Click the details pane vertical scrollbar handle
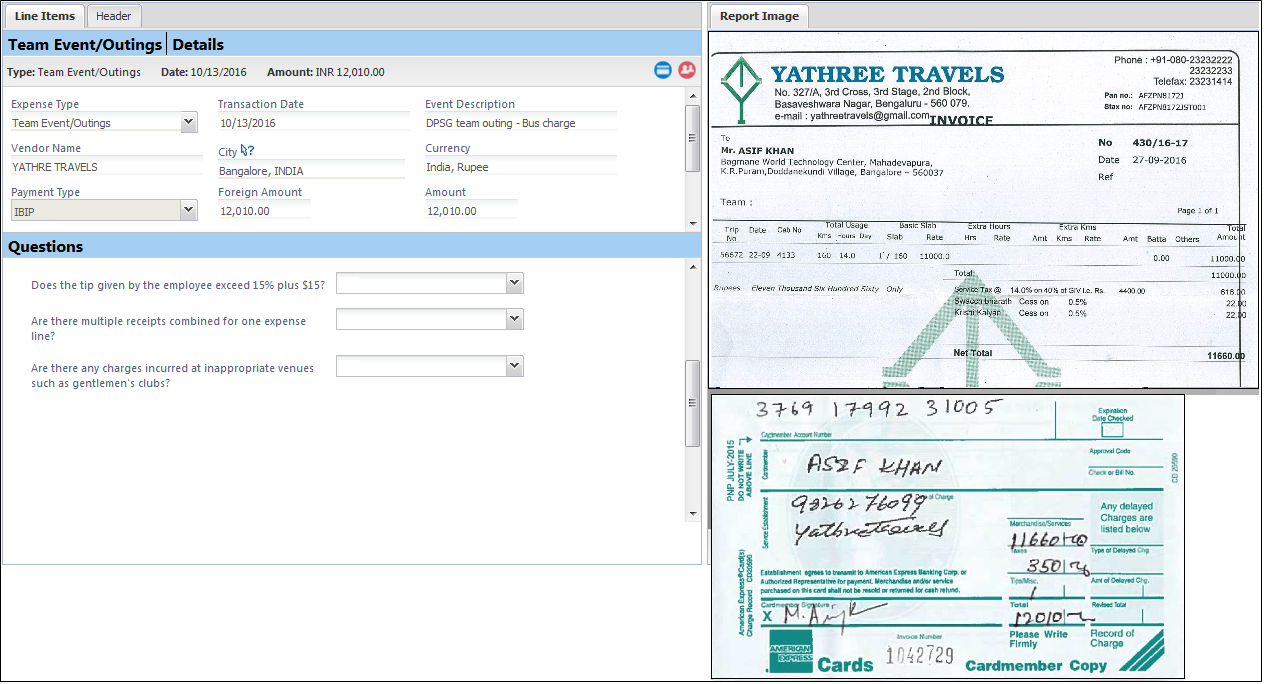 pyautogui.click(x=692, y=138)
